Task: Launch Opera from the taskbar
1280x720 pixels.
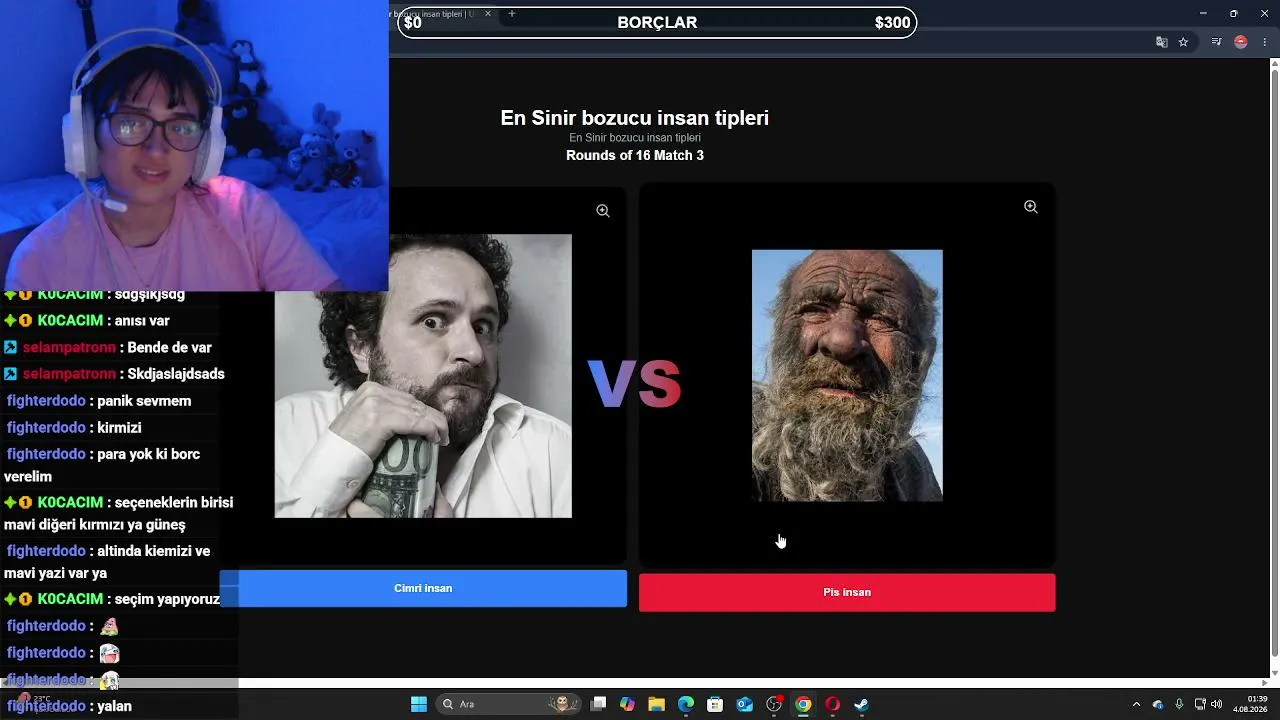Action: pos(832,704)
